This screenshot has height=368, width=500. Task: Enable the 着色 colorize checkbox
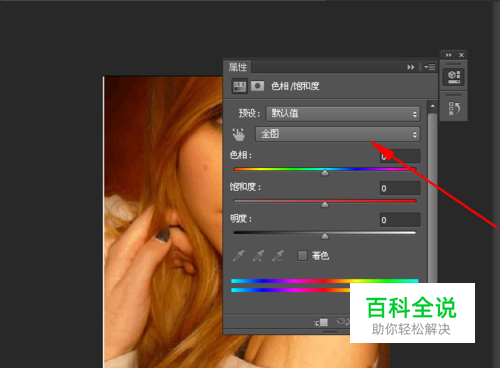(302, 256)
